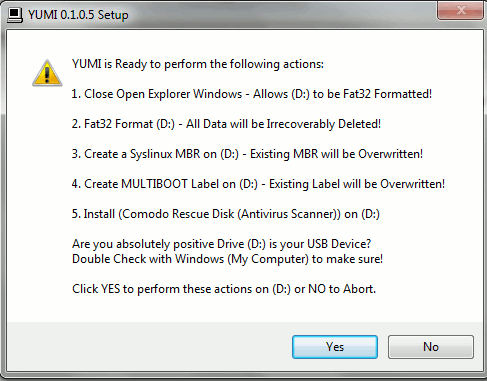This screenshot has width=487, height=381.
Task: Click the '(Antivirus Scanner)' text
Action: pos(289,214)
